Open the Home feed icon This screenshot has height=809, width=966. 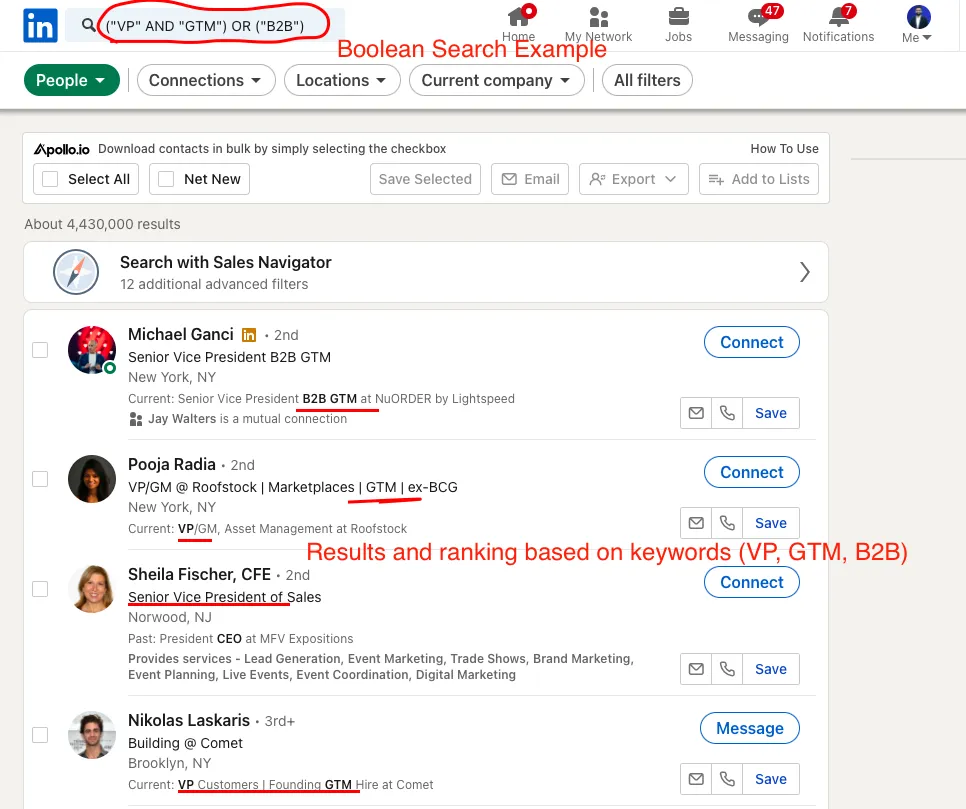pyautogui.click(x=518, y=17)
